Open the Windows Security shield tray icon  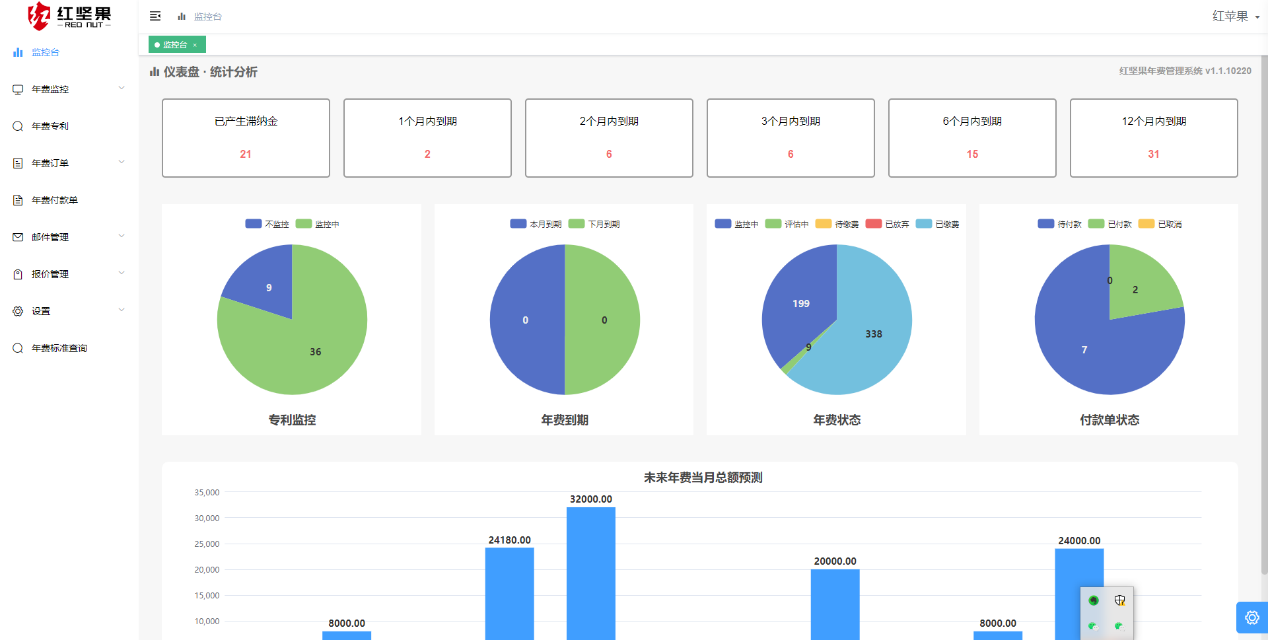(1120, 600)
